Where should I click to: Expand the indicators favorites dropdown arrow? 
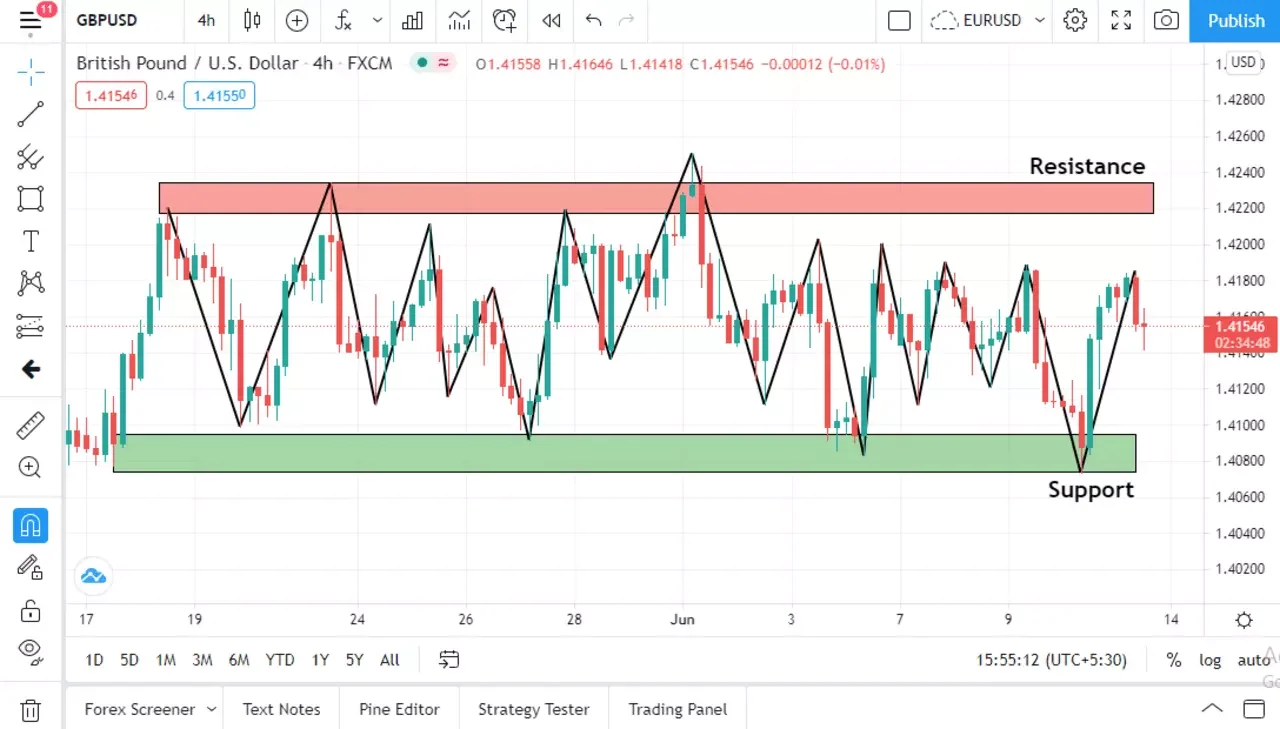tap(377, 20)
